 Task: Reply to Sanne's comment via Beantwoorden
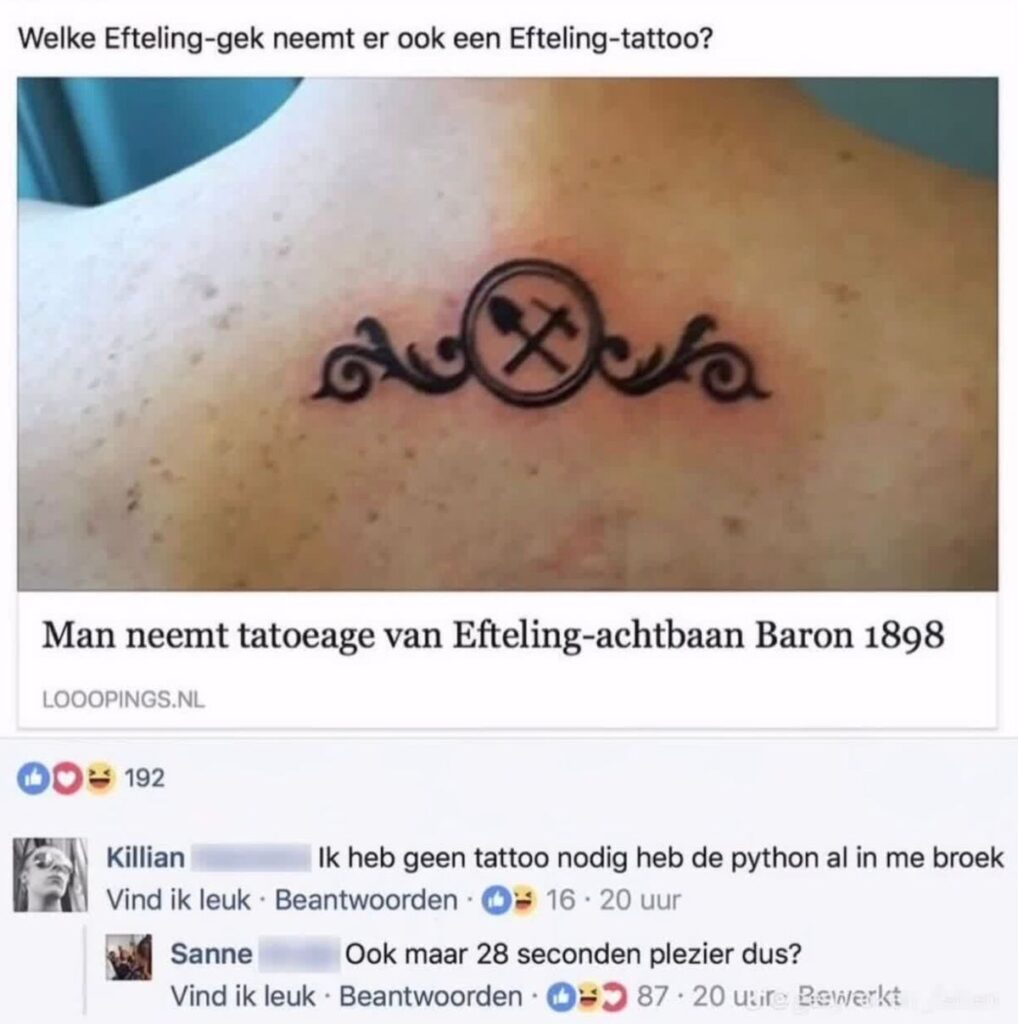pyautogui.click(x=430, y=996)
